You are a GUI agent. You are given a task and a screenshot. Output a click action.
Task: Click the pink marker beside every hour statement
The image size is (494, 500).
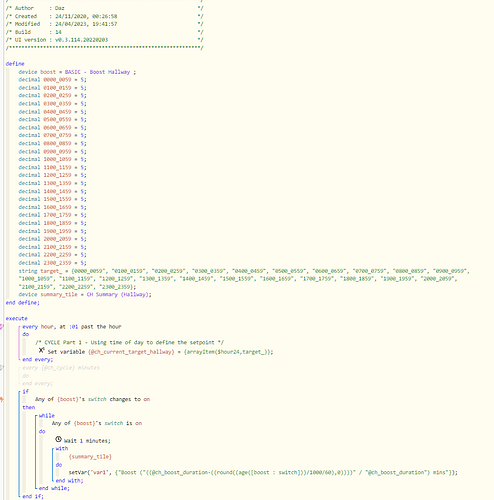2,327
